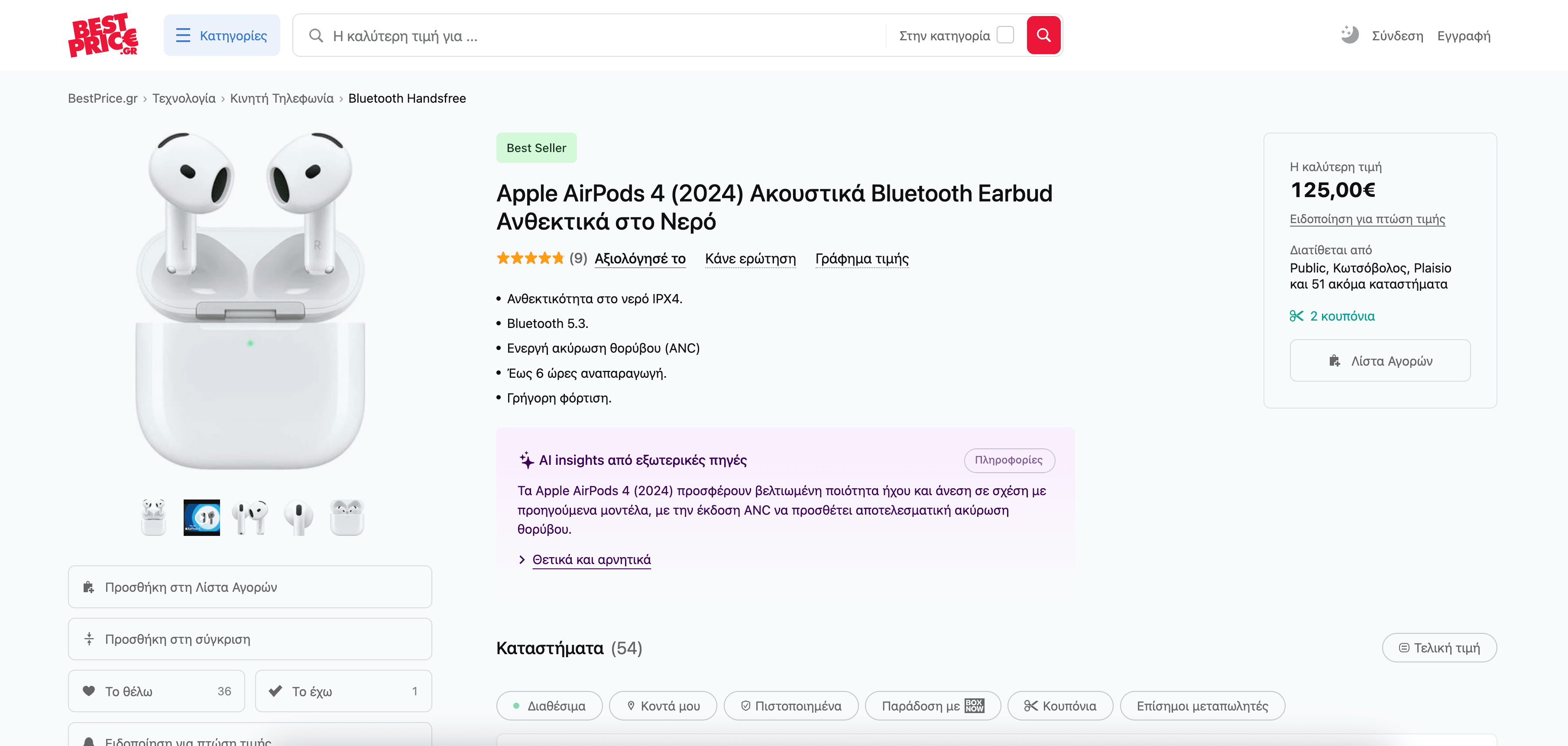Screen dimensions: 1568x746
Task: Filter by 'Κοντά μου' location pin
Action: click(663, 706)
